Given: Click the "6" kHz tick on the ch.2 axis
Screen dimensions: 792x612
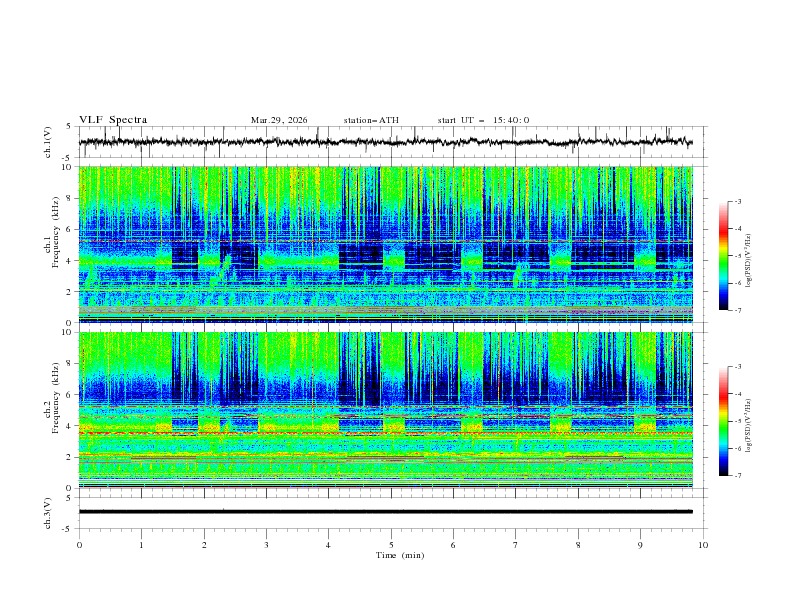Looking at the screenshot, I should [70, 395].
